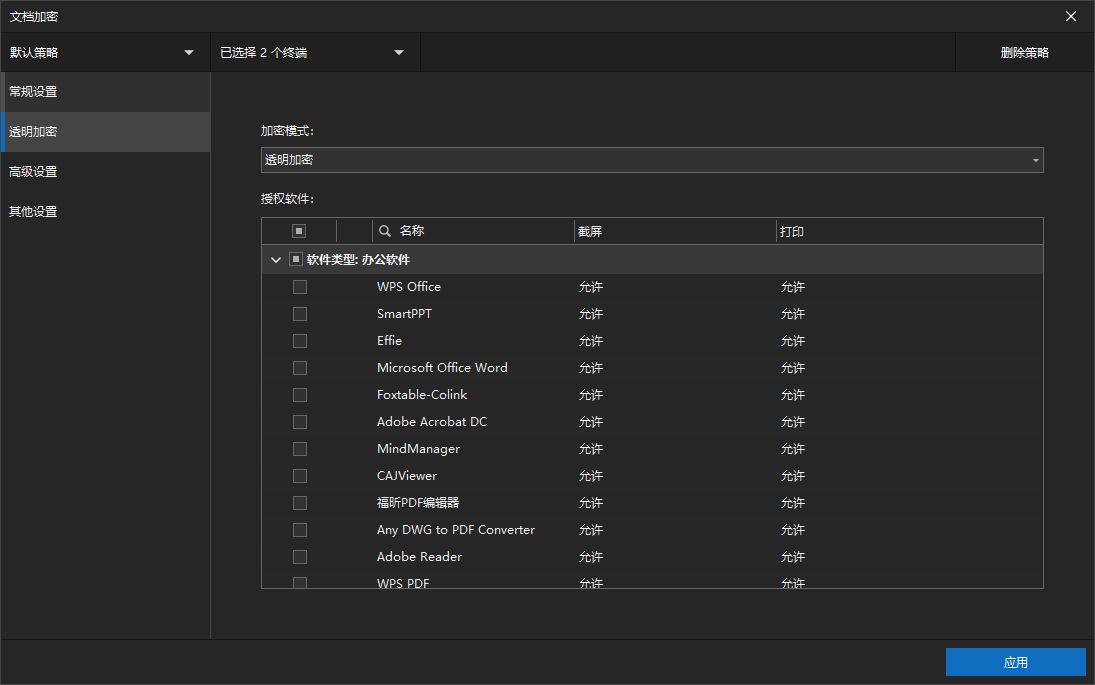
Task: Select 福昕PDF编辑器 in the list
Action: [418, 503]
